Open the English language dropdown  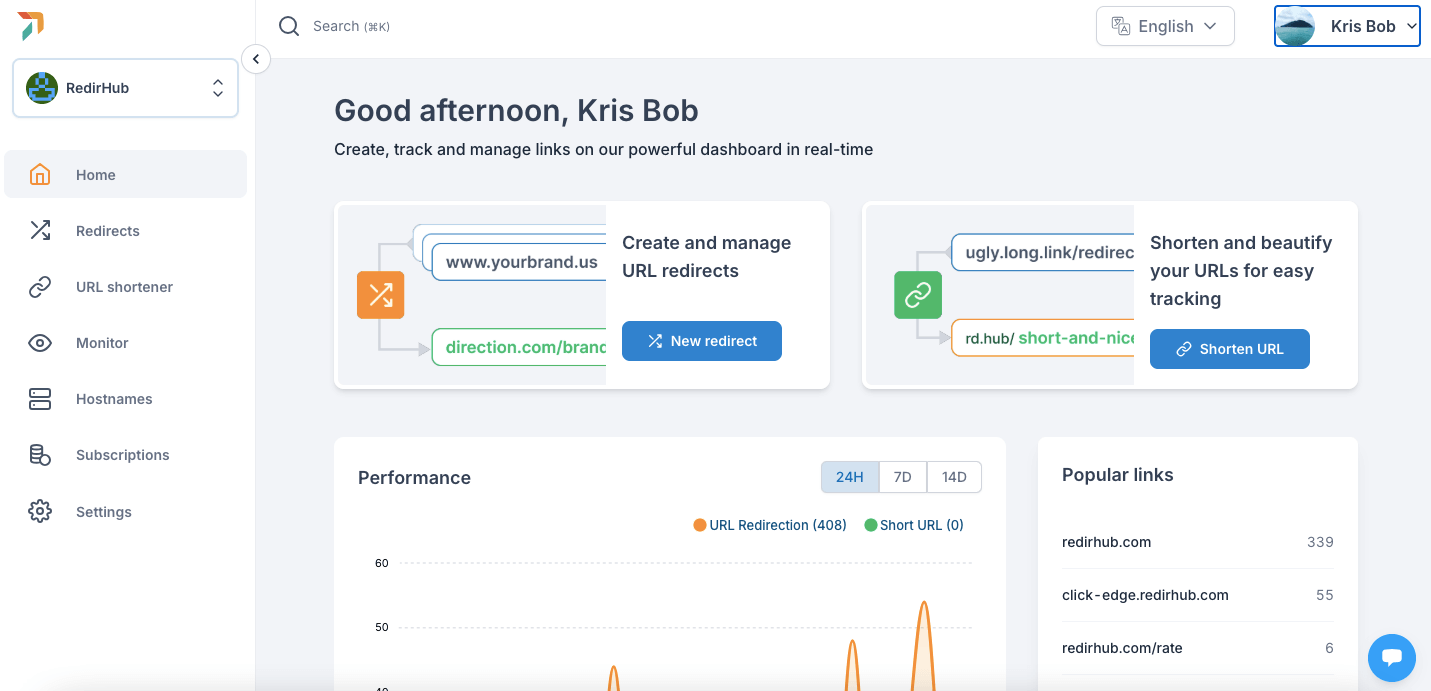1165,26
